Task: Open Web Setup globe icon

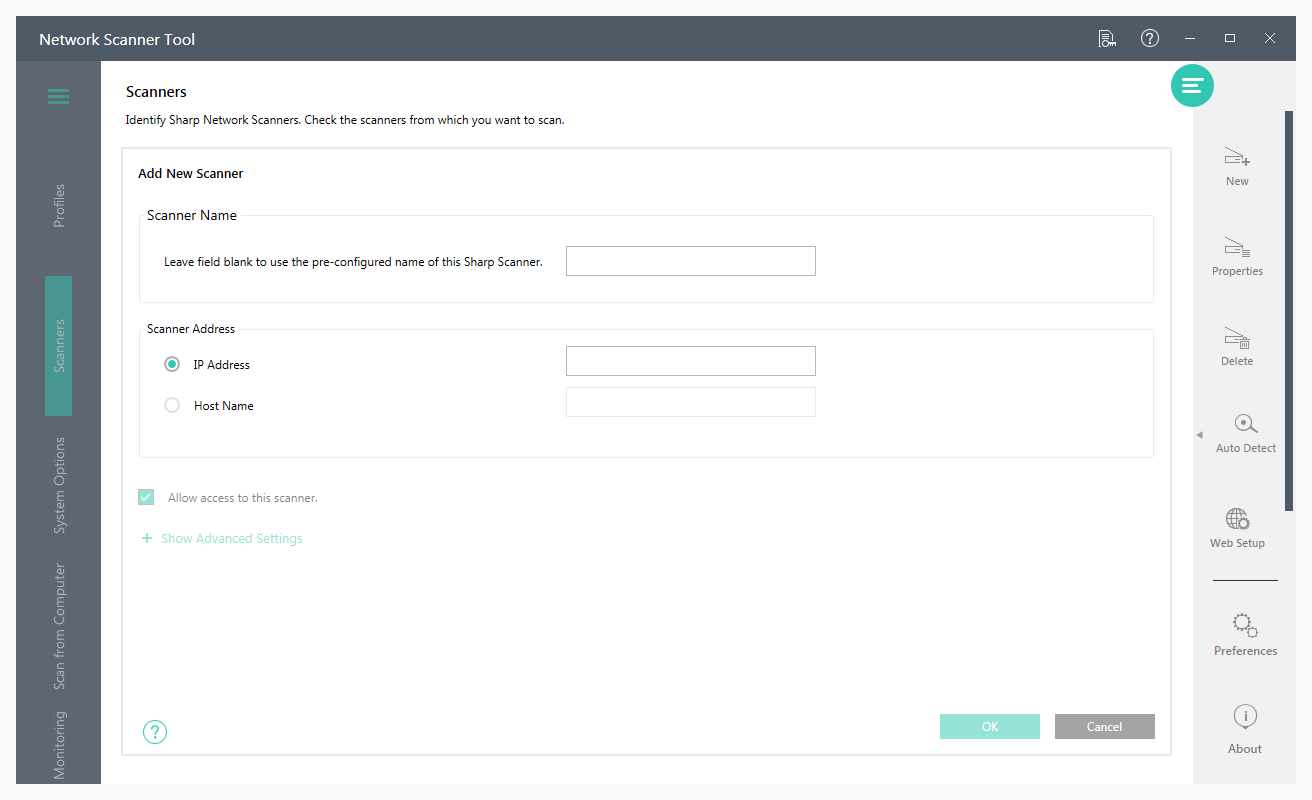Action: [x=1237, y=519]
